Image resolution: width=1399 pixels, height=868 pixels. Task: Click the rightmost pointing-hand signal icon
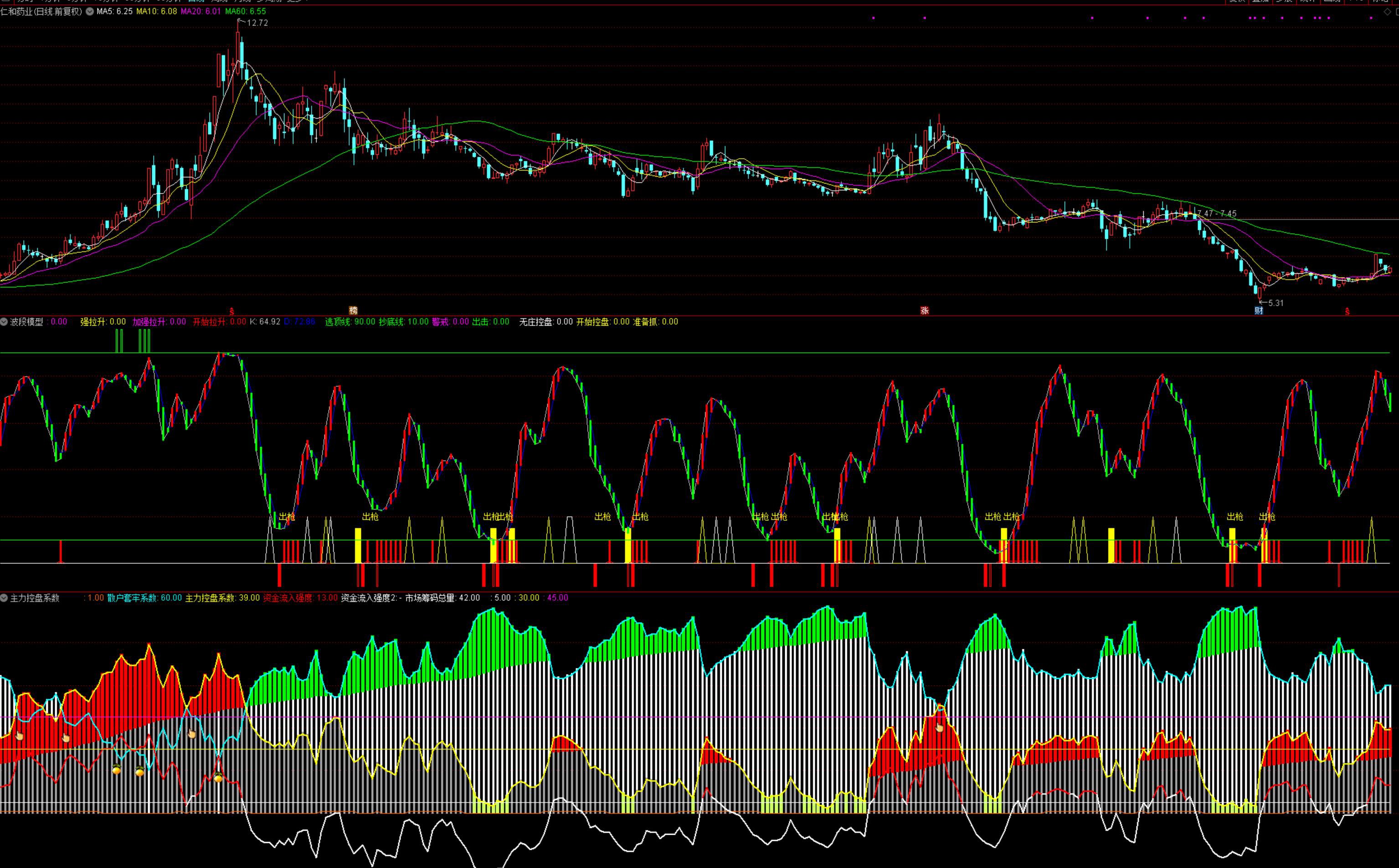(x=939, y=727)
